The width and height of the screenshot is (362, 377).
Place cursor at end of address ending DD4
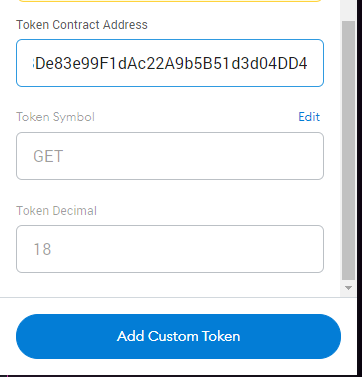308,63
